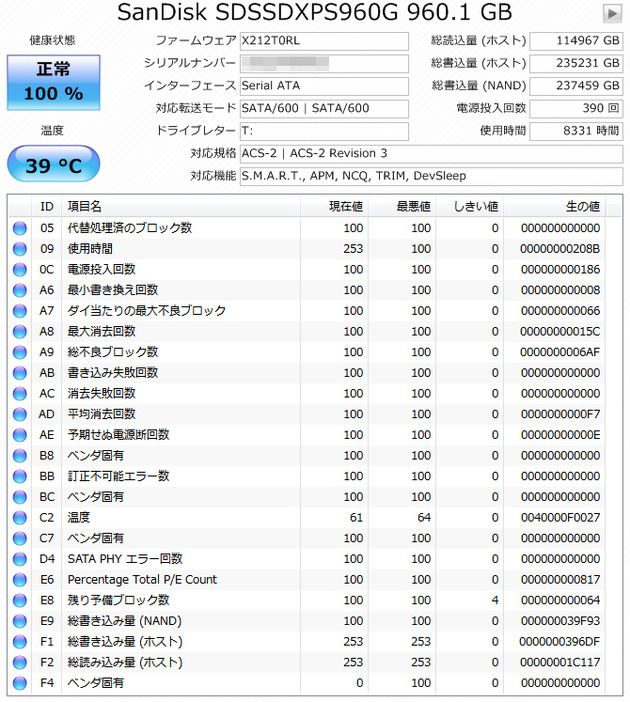Click the インターフェース field showing Serial ATA

pyautogui.click(x=324, y=86)
